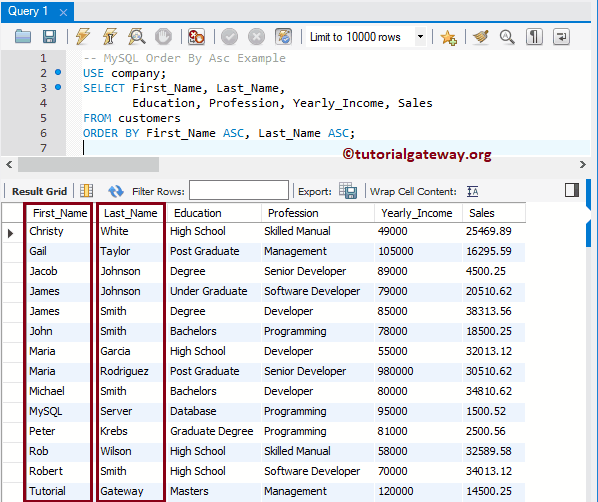Run Explain plan magnifier lightning icon

point(136,37)
